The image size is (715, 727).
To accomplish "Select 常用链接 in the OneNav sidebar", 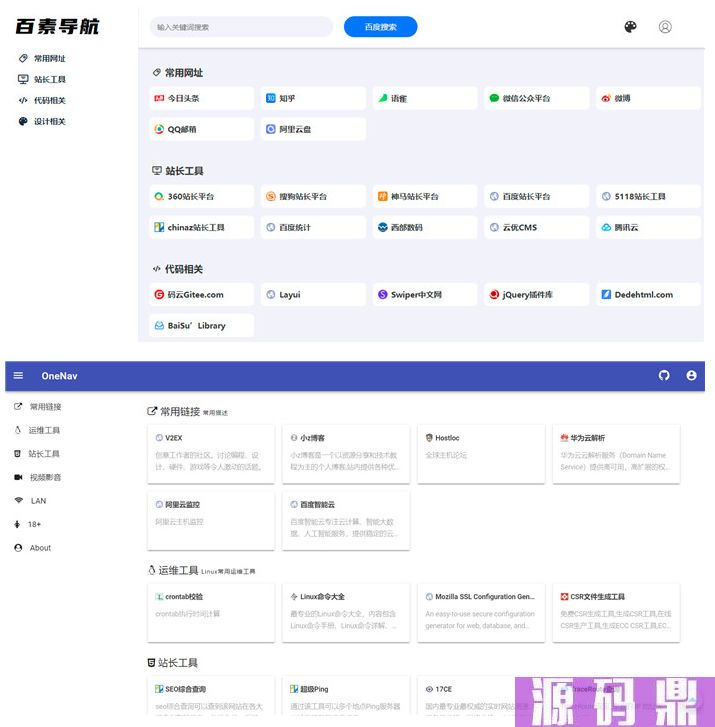I will 38,407.
